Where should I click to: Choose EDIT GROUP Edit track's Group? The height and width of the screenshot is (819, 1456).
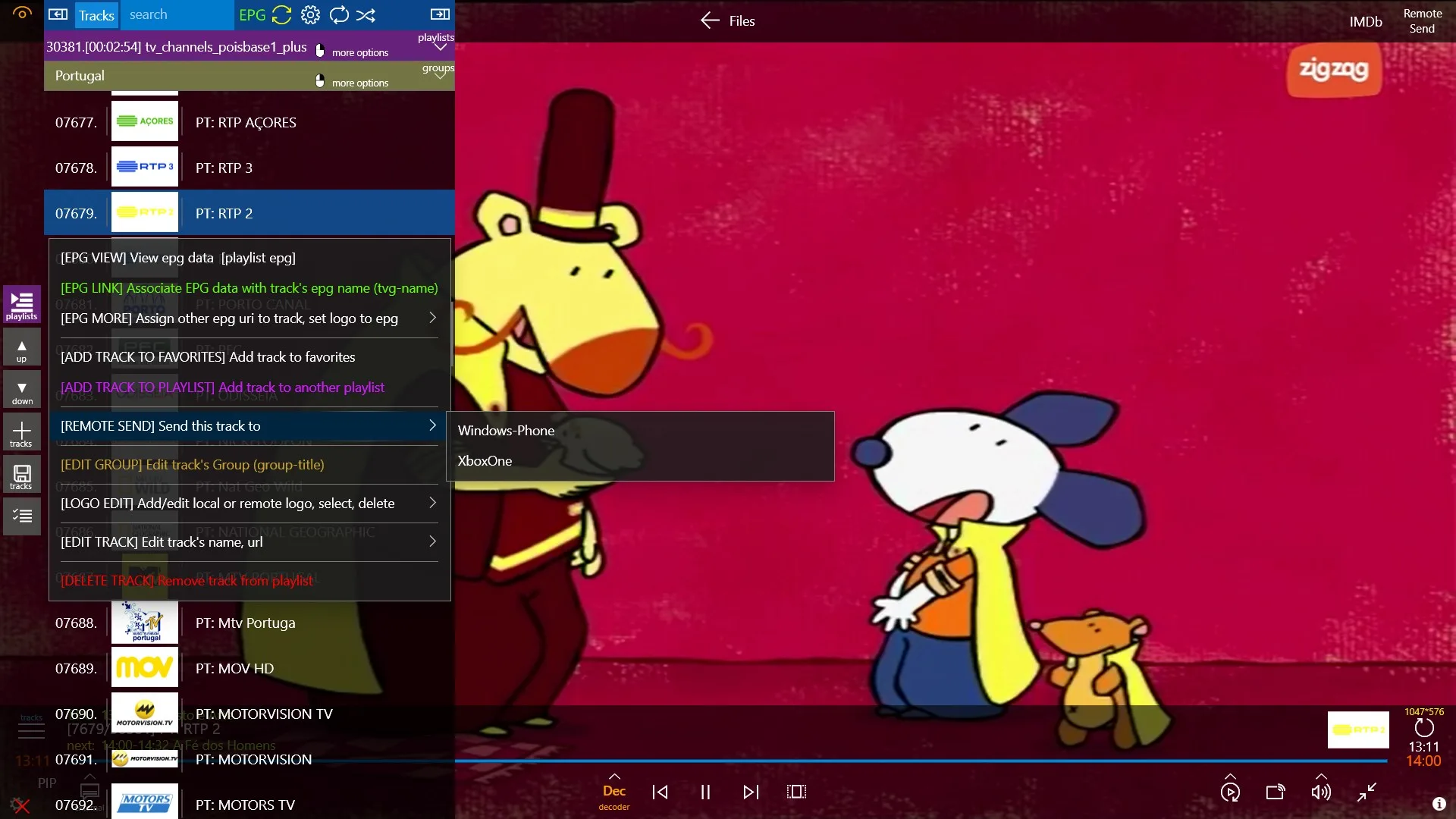point(249,465)
